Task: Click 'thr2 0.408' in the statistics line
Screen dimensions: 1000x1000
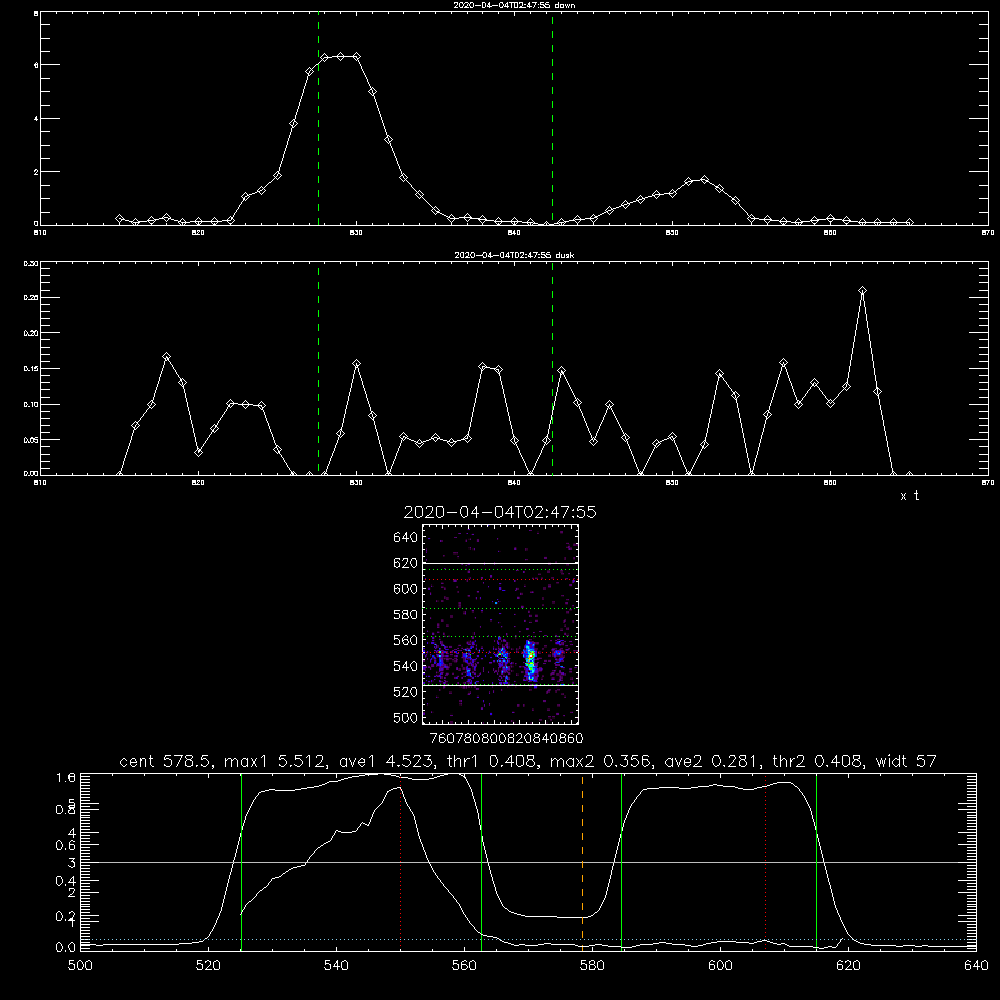Action: click(818, 761)
